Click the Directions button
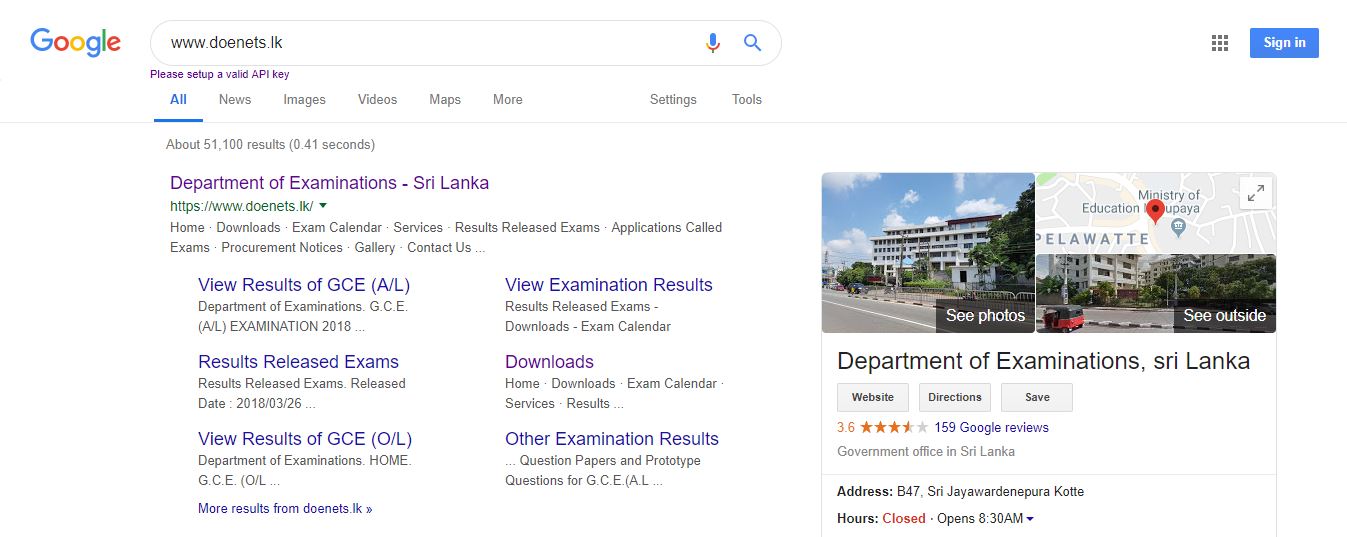 pos(955,397)
